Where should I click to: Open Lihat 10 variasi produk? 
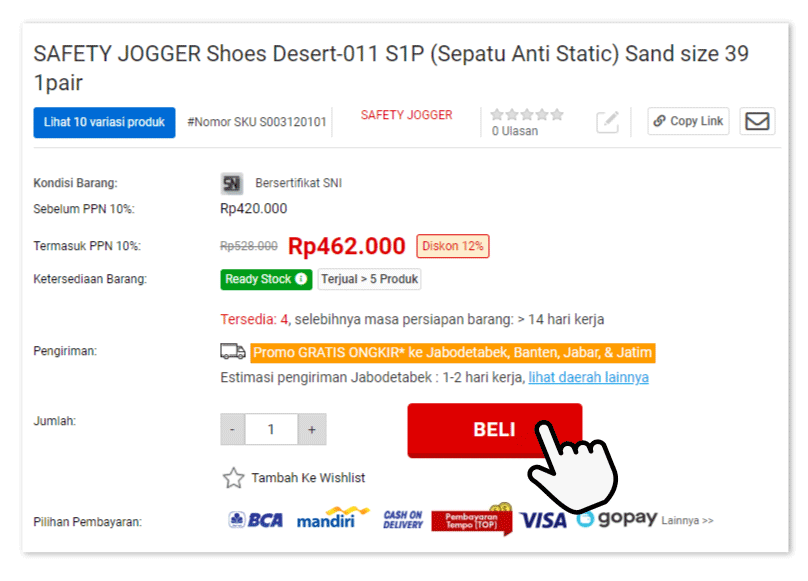coord(104,122)
